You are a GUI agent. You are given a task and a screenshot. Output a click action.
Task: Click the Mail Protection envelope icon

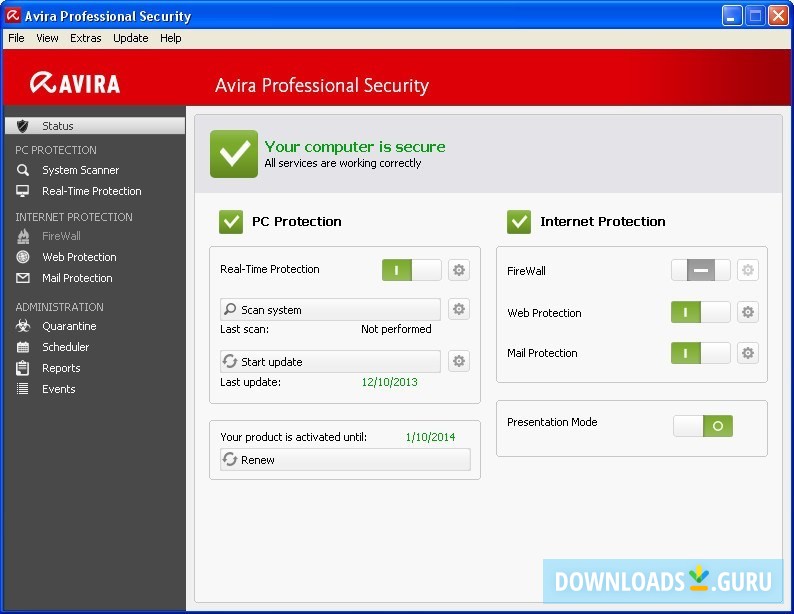pyautogui.click(x=23, y=278)
